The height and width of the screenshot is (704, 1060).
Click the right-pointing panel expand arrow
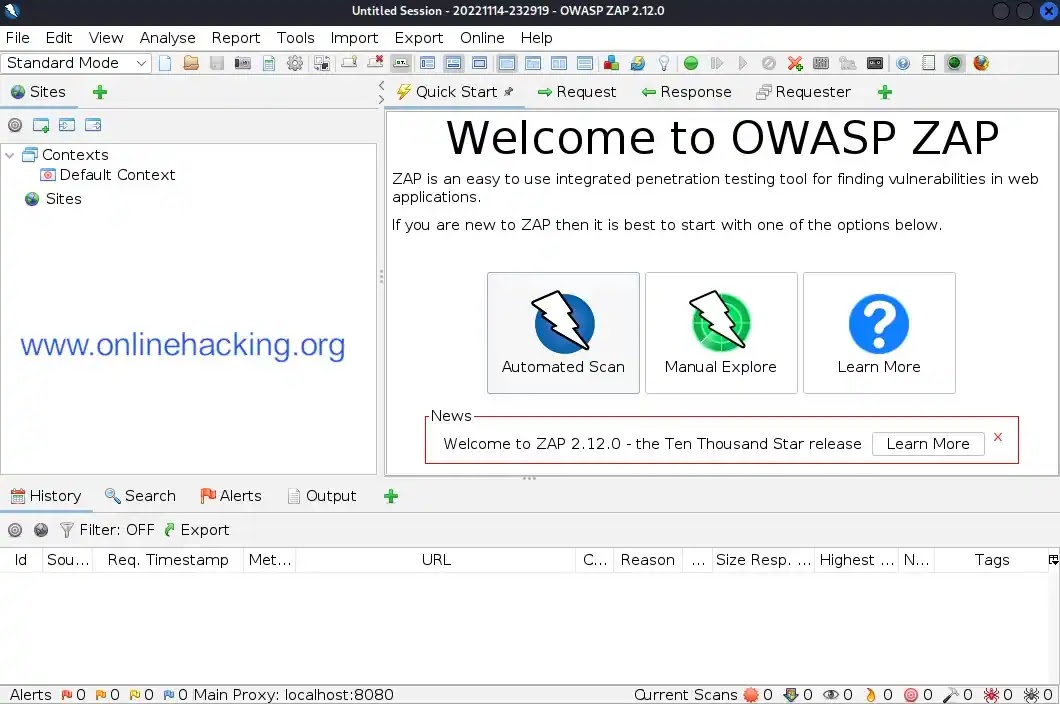381,99
